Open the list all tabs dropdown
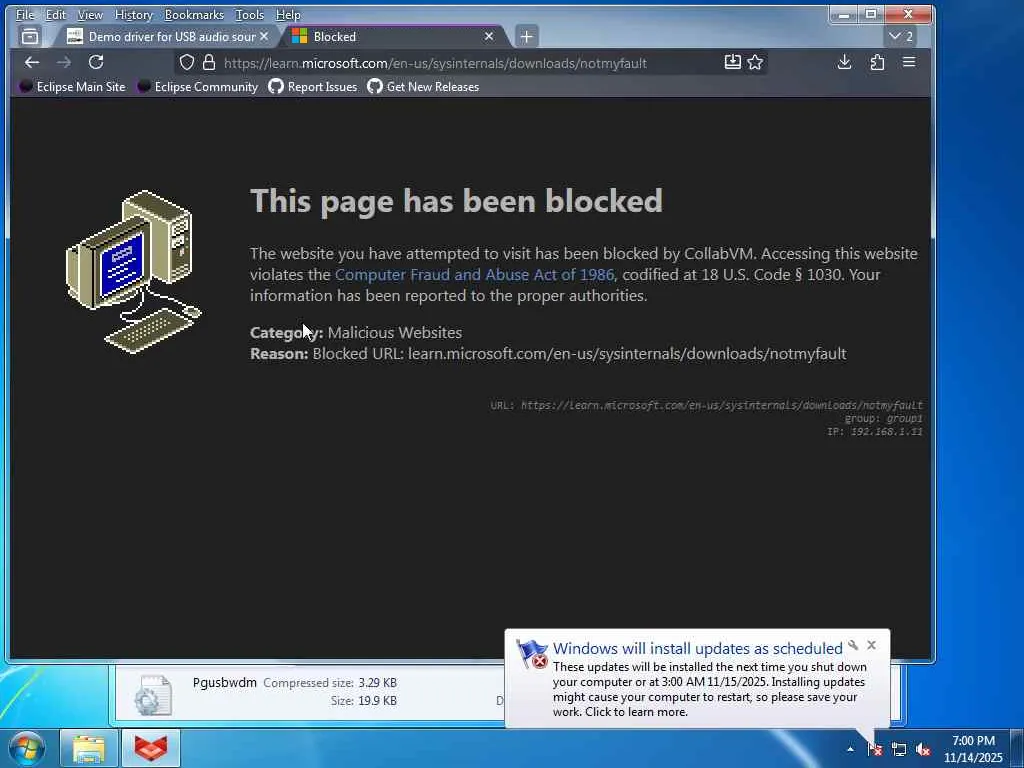Viewport: 1024px width, 768px height. (900, 37)
